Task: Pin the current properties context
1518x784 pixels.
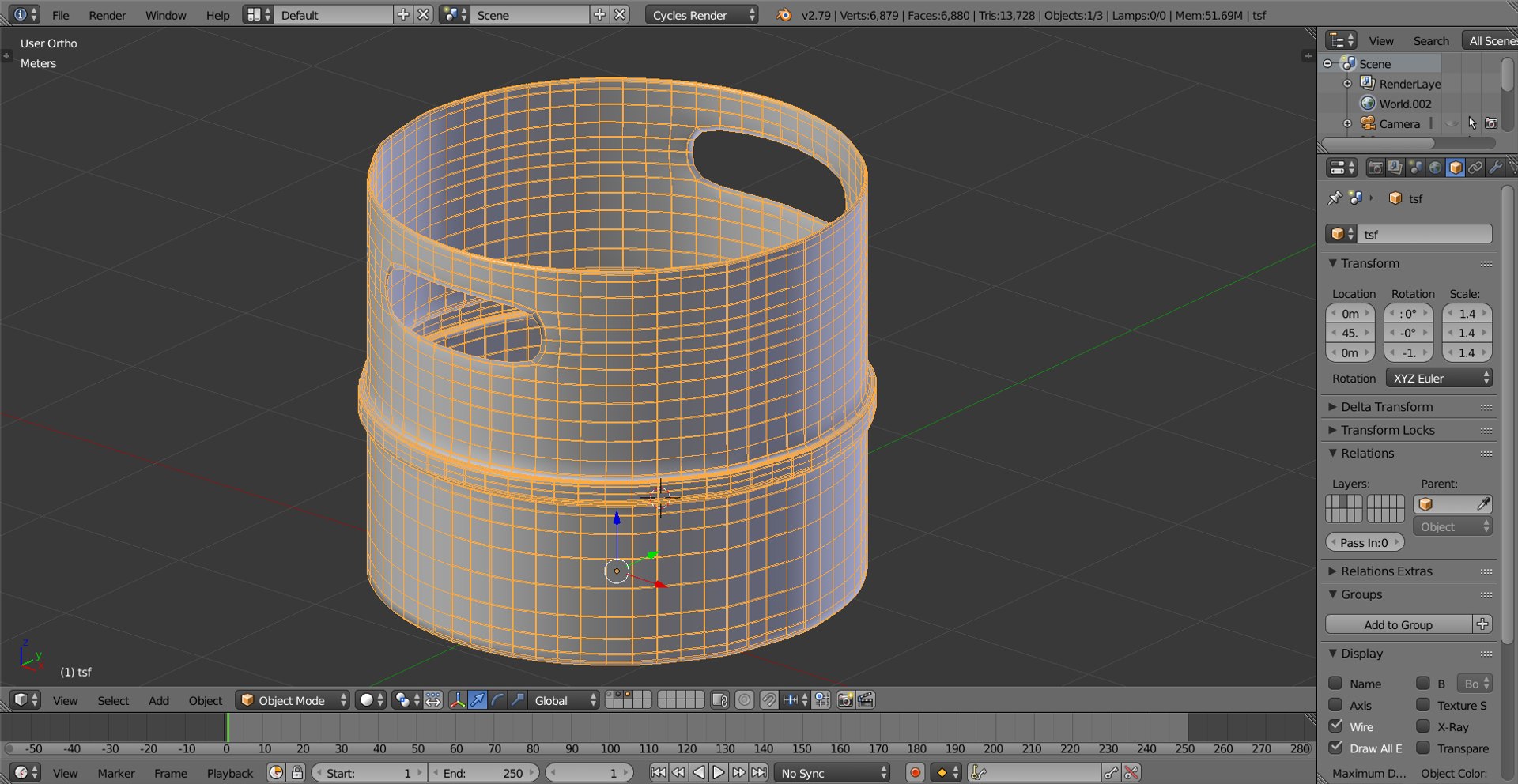Action: (1335, 198)
